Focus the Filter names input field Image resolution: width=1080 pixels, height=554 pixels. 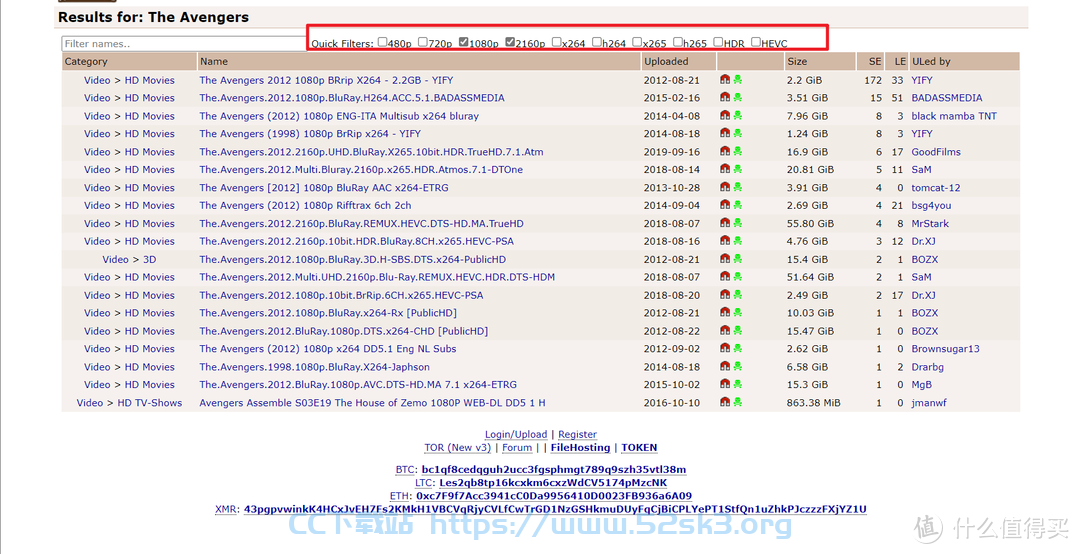[185, 43]
